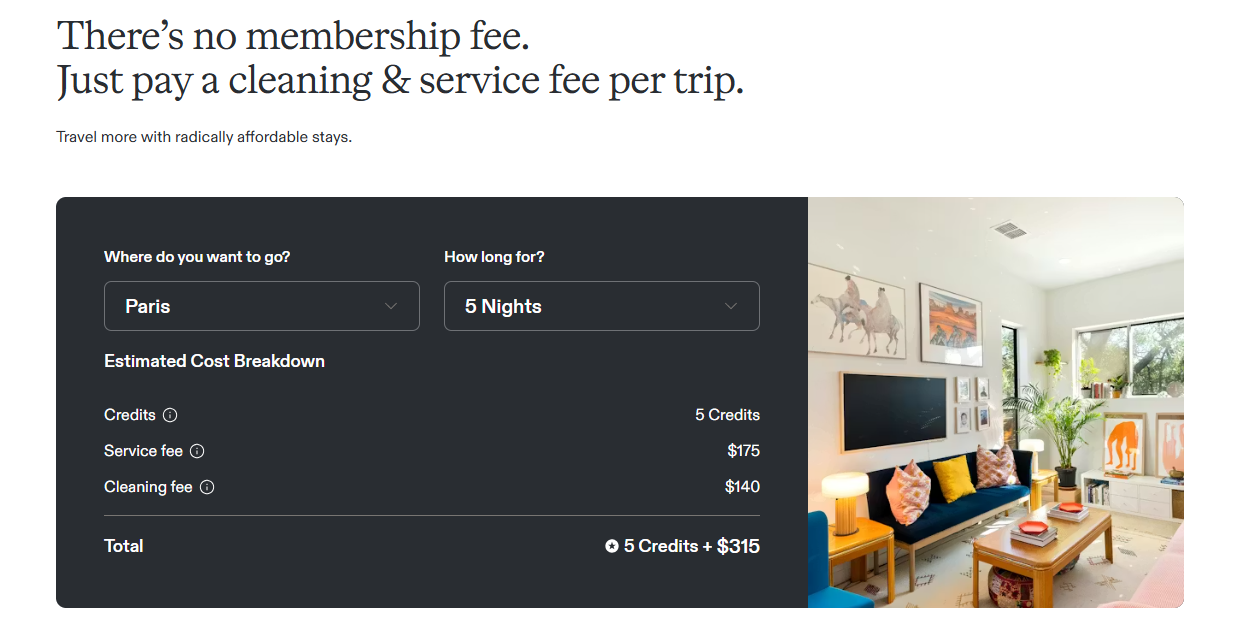Click the $175 service fee amount
1241x637 pixels.
point(743,451)
